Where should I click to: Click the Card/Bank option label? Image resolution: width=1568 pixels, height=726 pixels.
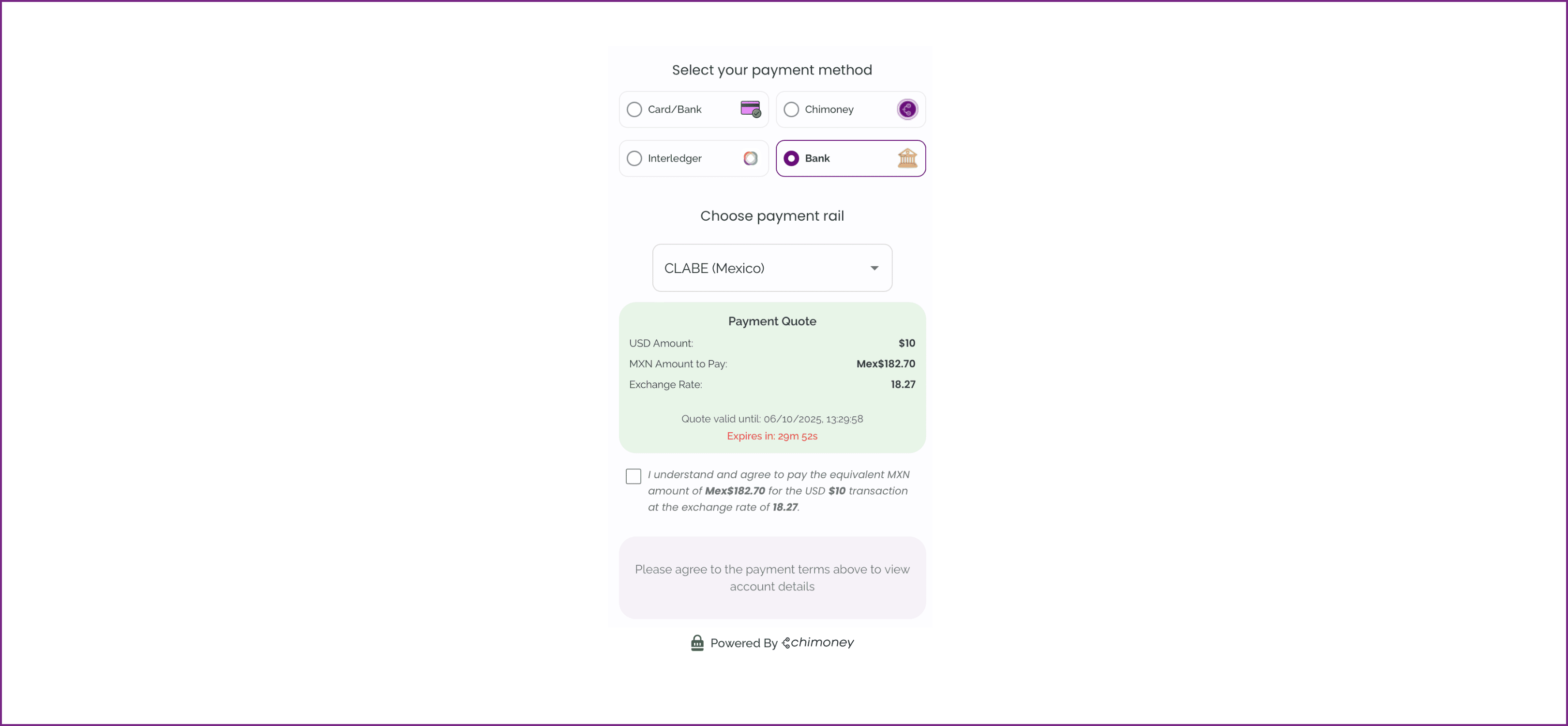tap(675, 109)
